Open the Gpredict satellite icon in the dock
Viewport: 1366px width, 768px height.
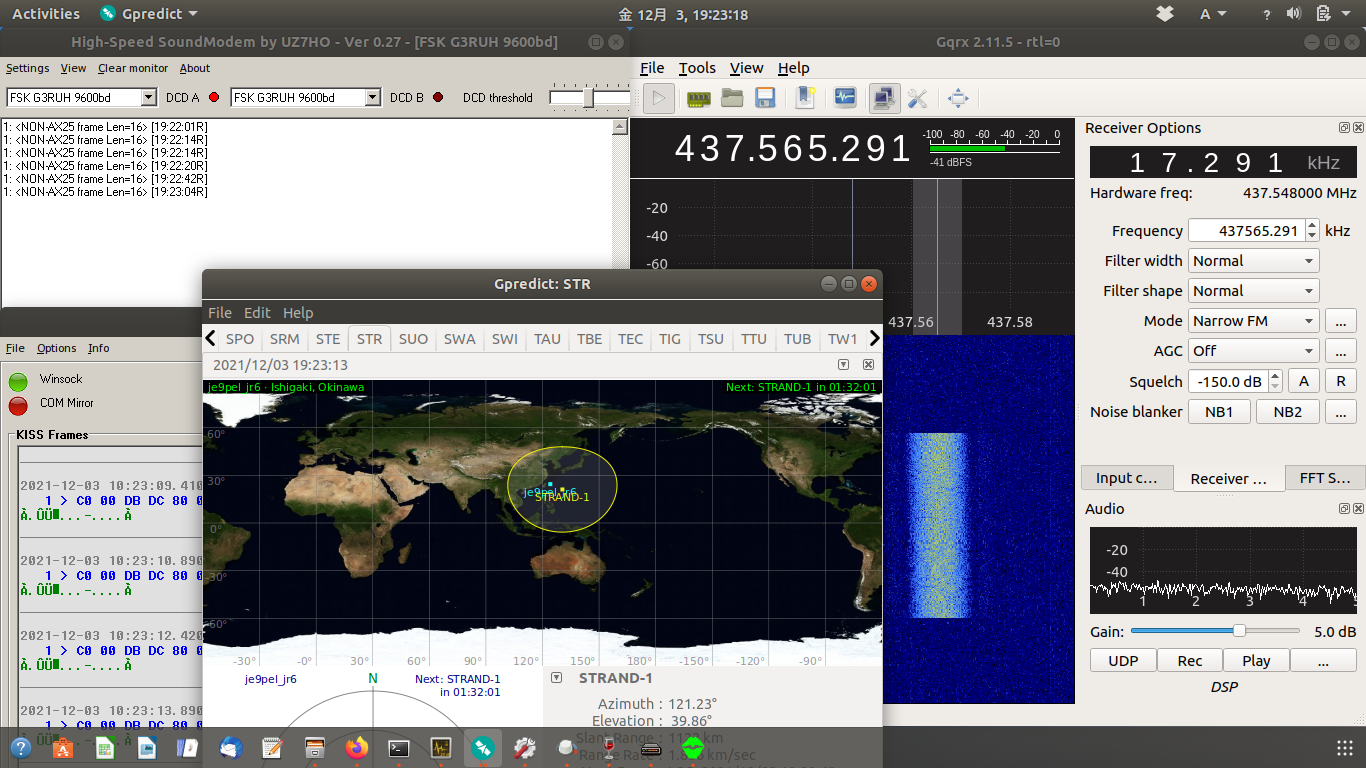tap(482, 747)
